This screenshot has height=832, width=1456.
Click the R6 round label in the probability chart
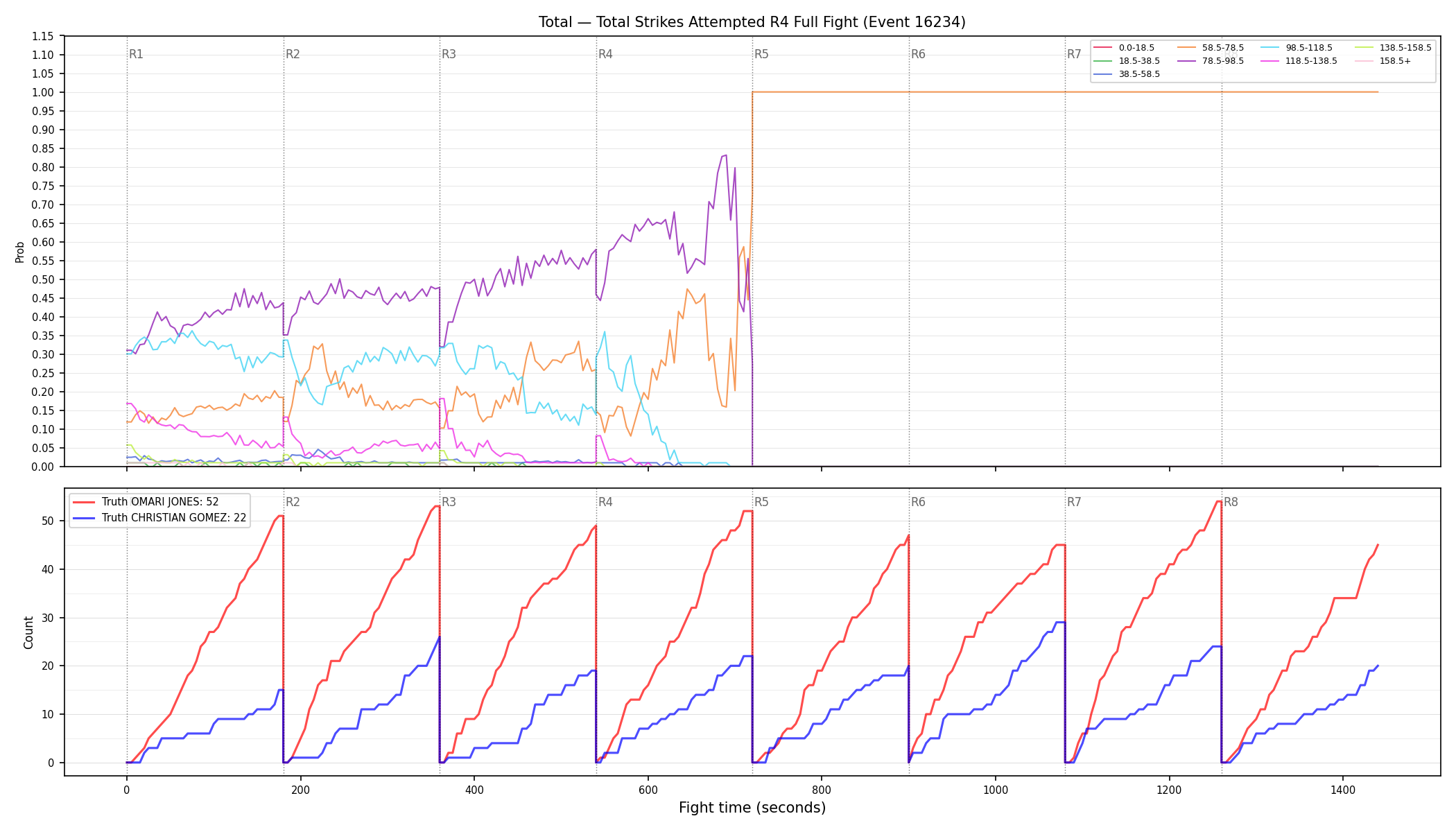(918, 54)
